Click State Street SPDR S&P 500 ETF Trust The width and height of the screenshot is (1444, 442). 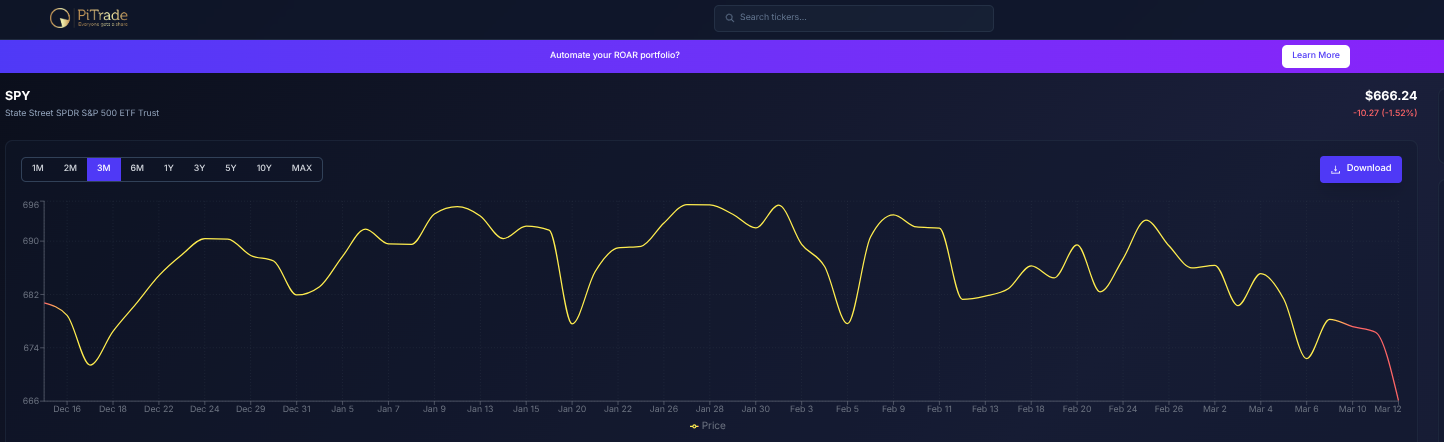point(82,113)
